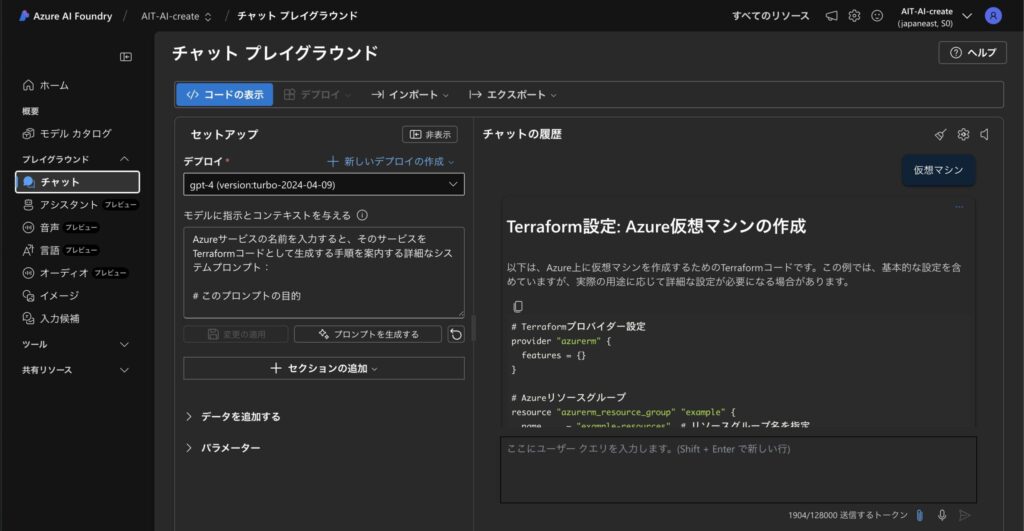Viewport: 1024px width, 531px height.
Task: Open the インポート menu
Action: pos(410,95)
